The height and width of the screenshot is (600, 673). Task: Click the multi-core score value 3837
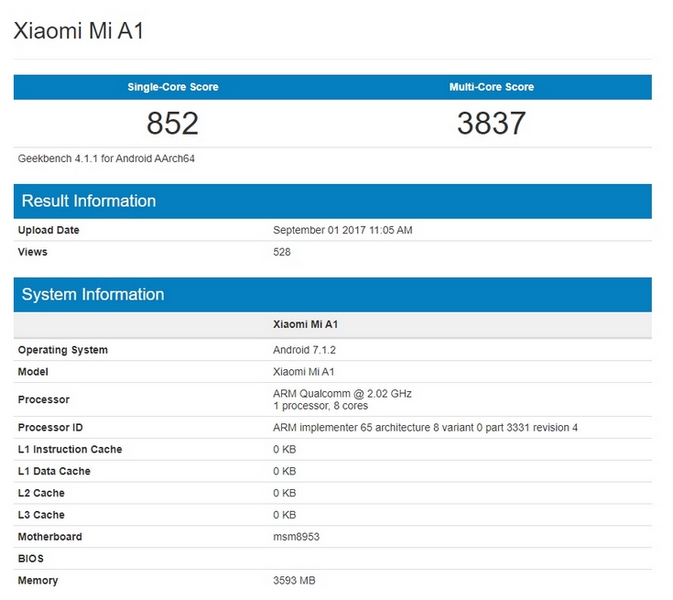(491, 123)
